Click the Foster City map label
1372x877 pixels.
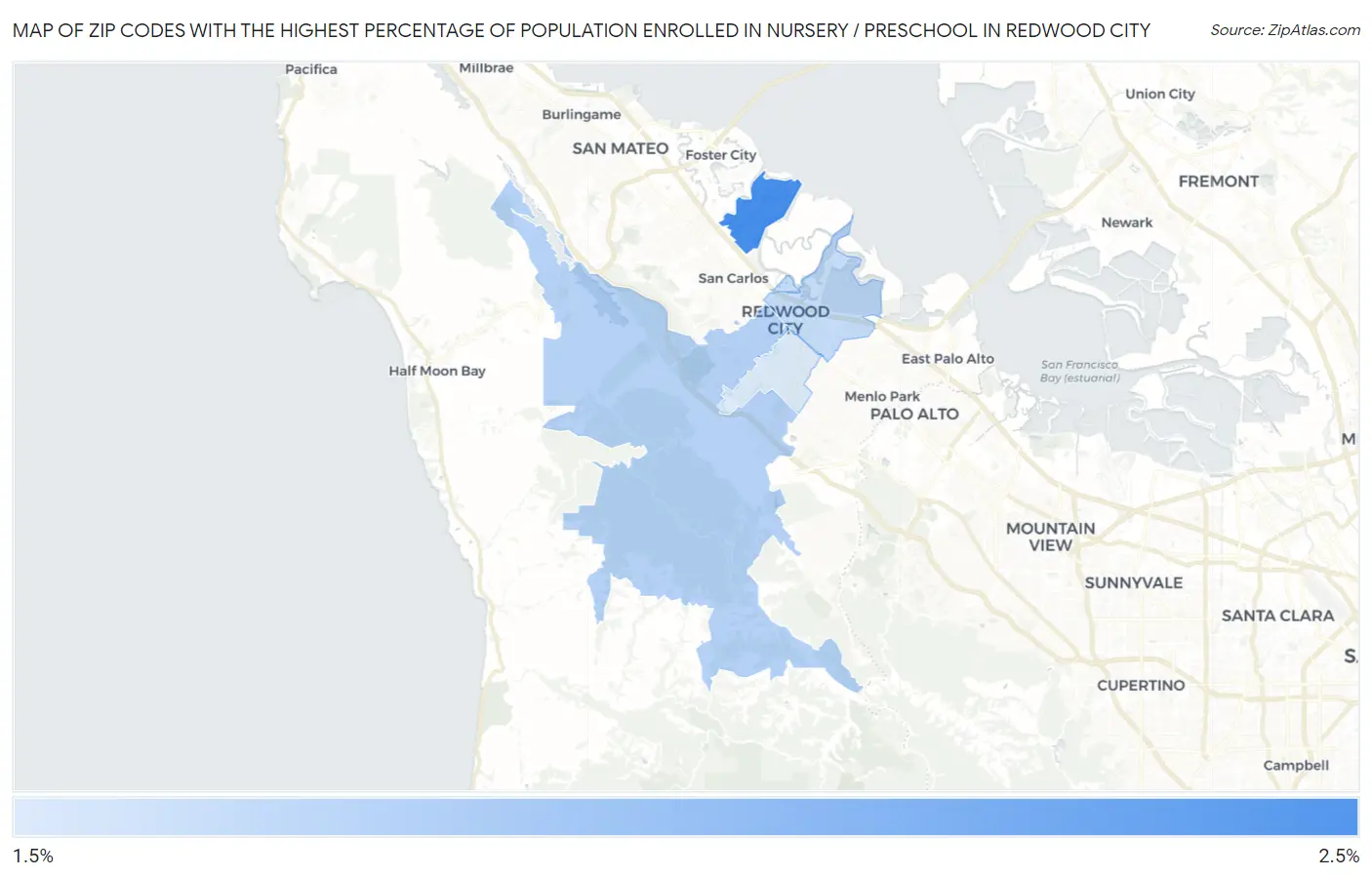tap(720, 155)
